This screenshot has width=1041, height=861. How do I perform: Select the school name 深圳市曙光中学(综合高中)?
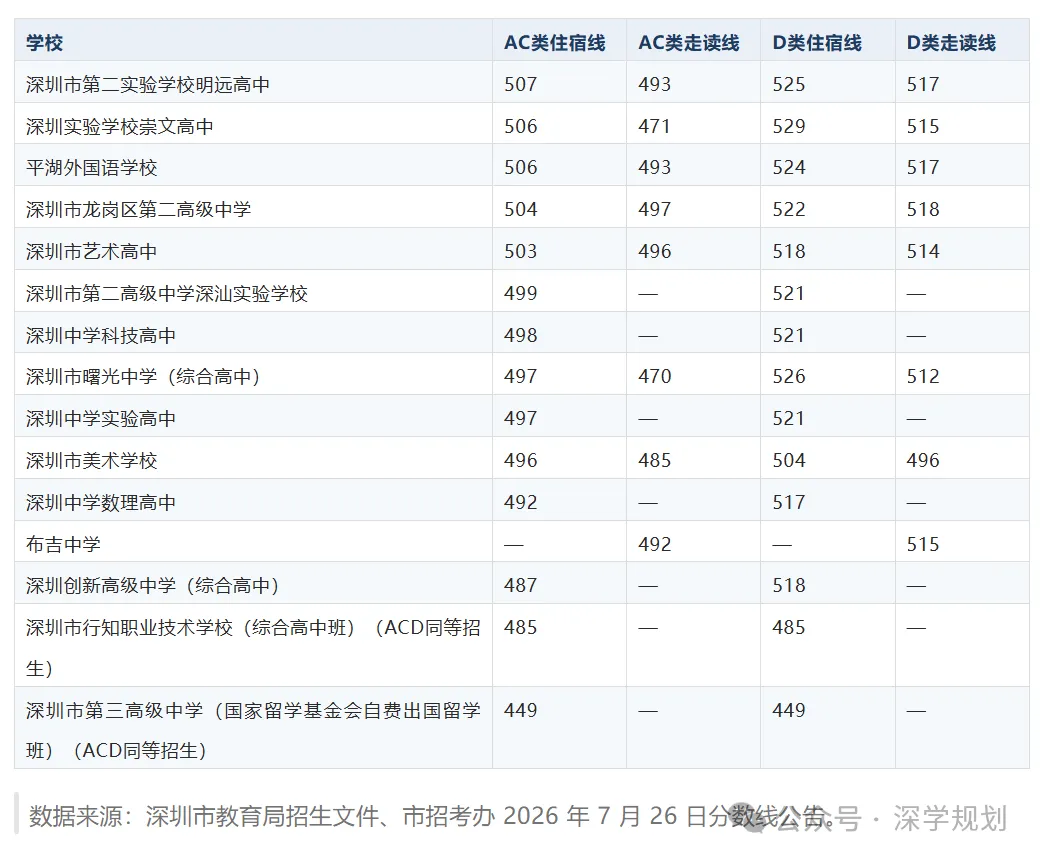click(143, 376)
